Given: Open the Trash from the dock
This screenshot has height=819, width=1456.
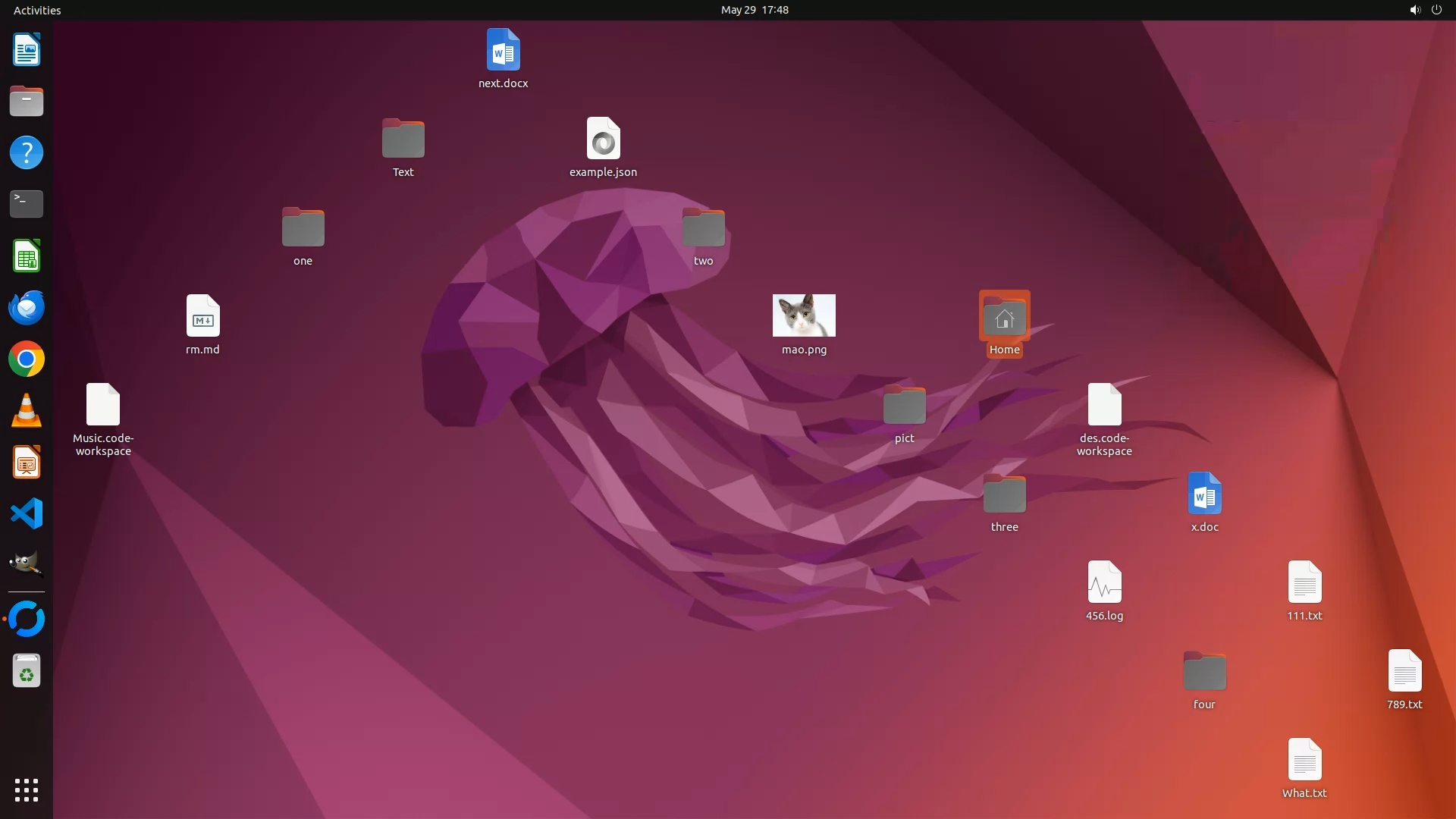Looking at the screenshot, I should (x=27, y=671).
